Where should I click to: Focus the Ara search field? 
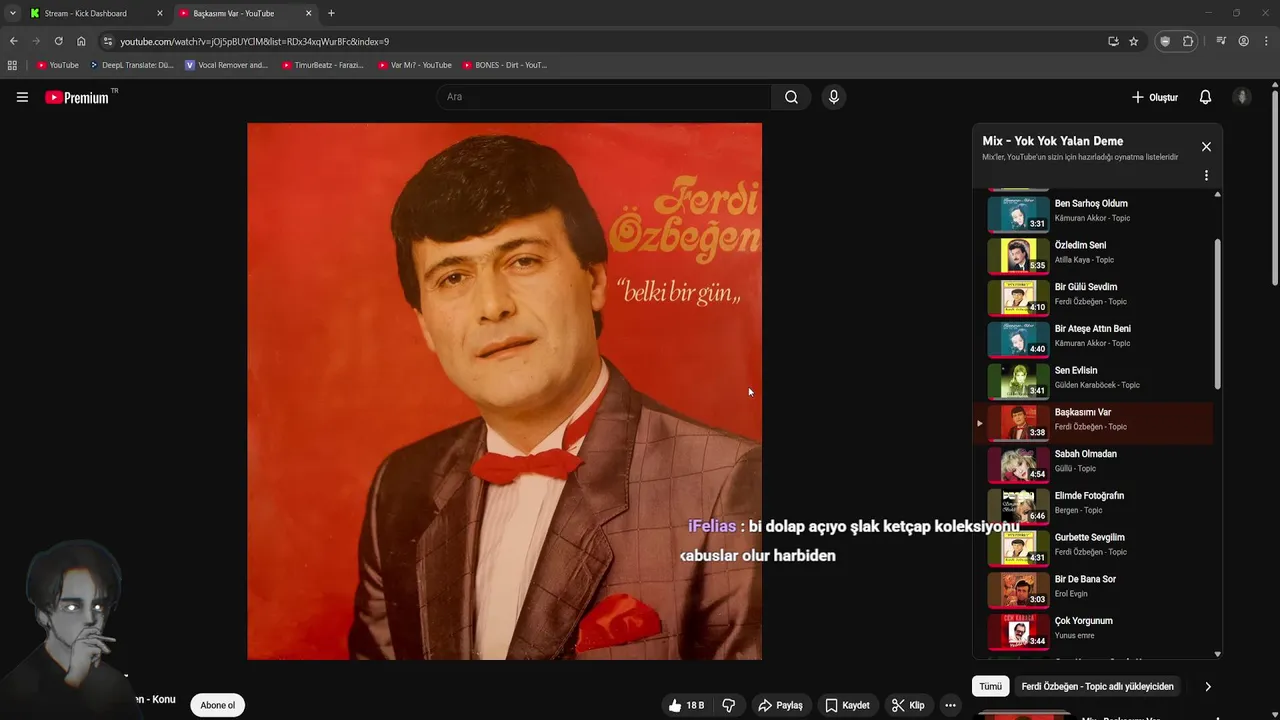point(604,97)
